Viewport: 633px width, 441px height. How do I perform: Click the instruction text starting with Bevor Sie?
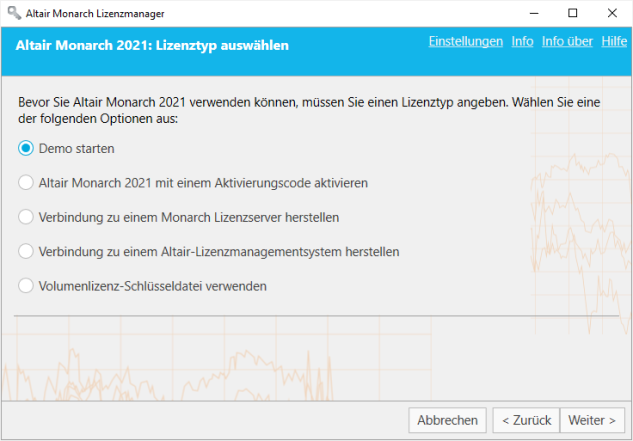[x=309, y=111]
